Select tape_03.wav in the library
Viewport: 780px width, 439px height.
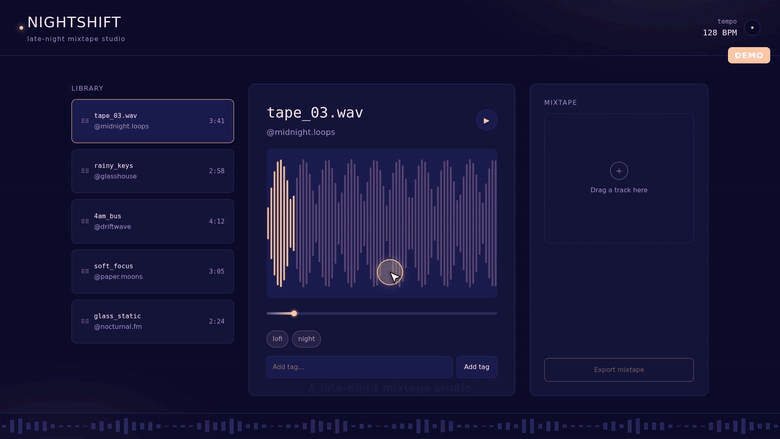pyautogui.click(x=152, y=121)
